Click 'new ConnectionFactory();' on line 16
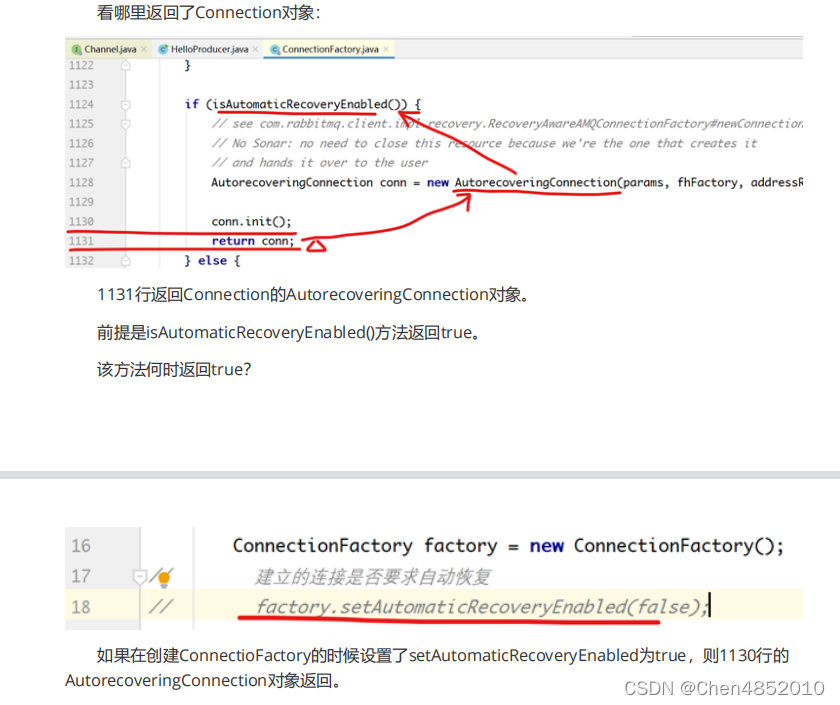 (656, 546)
